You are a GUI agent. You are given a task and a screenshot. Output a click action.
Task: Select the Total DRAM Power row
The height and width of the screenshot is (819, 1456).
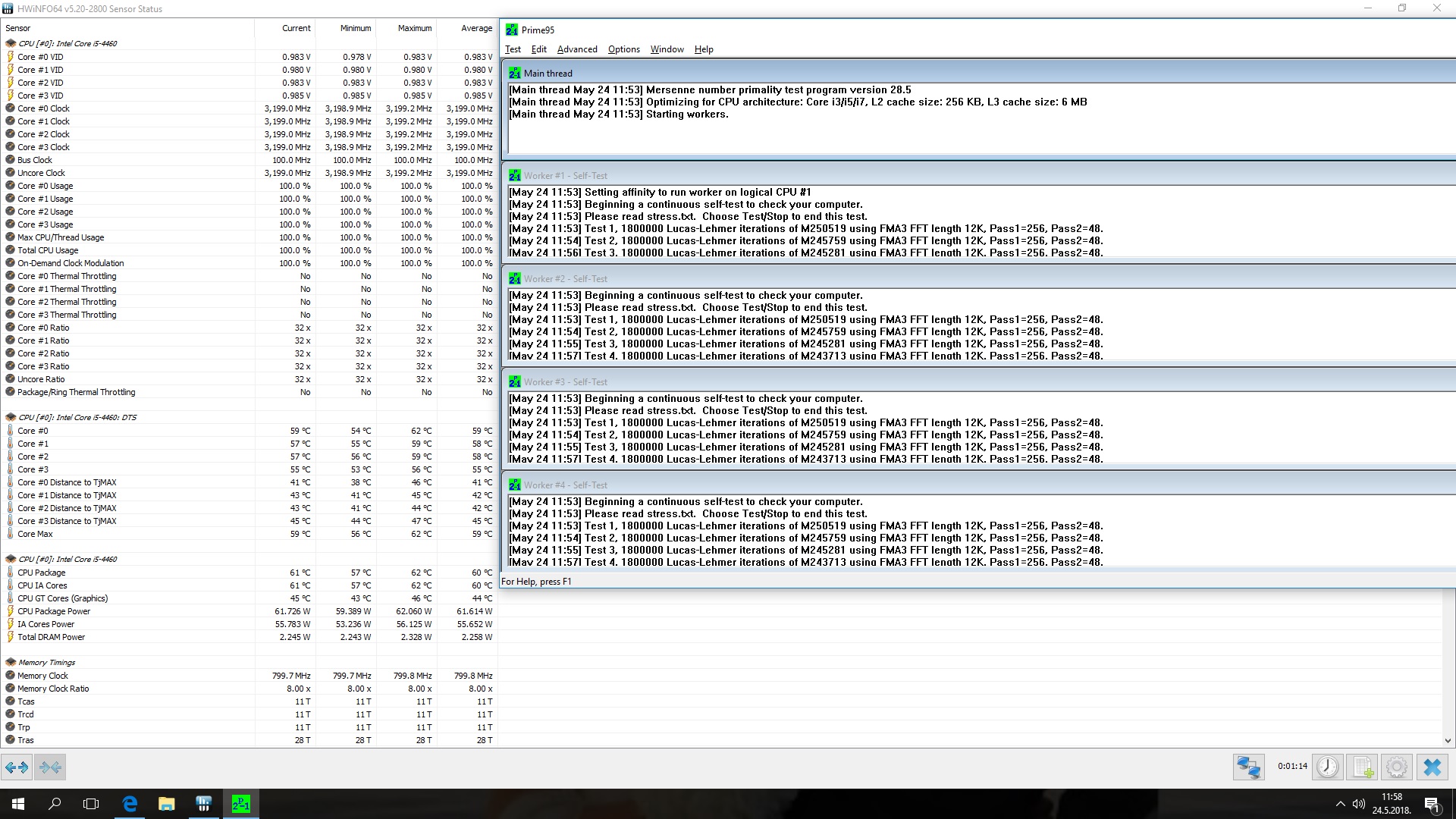(249, 637)
